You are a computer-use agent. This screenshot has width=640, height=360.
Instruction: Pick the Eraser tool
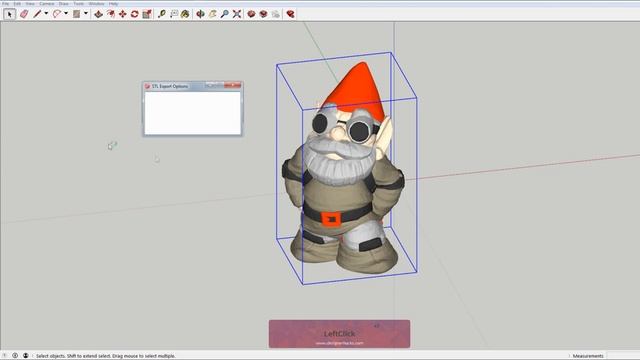(x=24, y=14)
